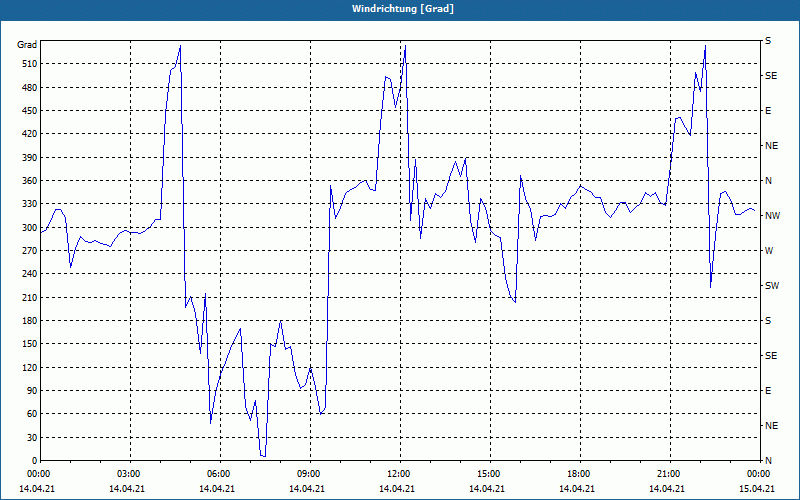Click the S compass label aligned with 180
The width and height of the screenshot is (800, 500).
point(768,321)
